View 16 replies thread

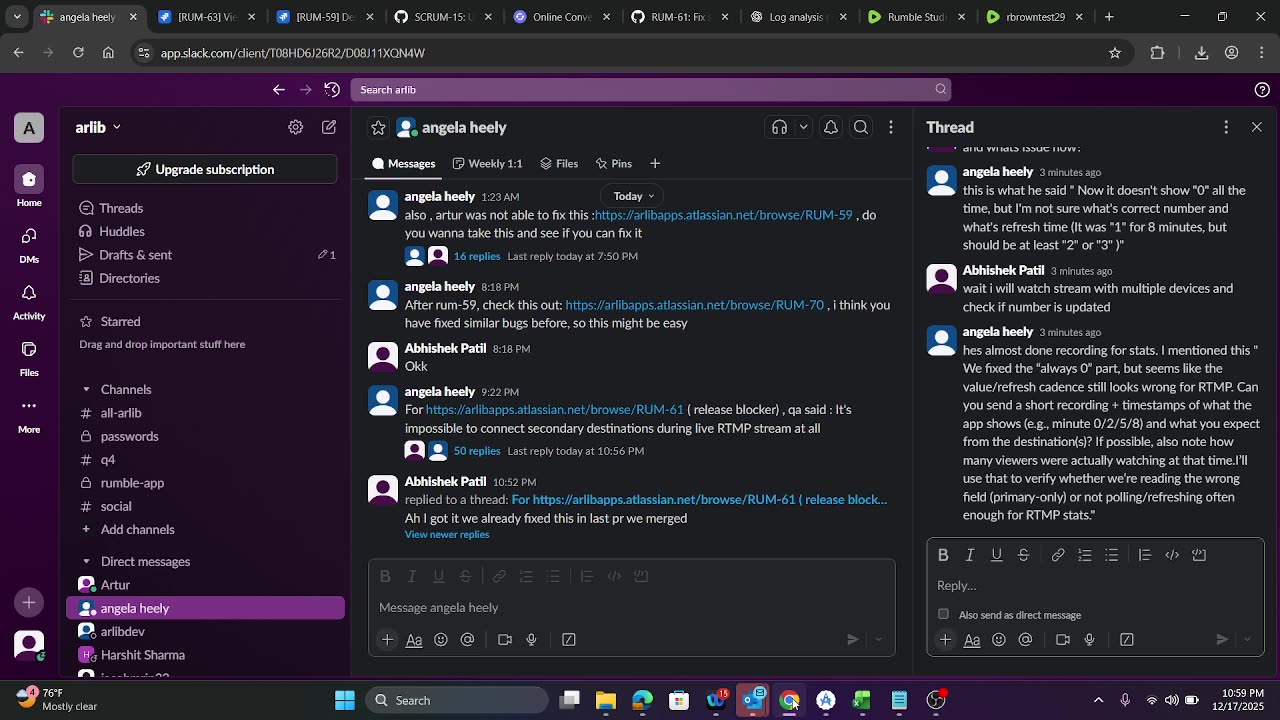tap(476, 256)
